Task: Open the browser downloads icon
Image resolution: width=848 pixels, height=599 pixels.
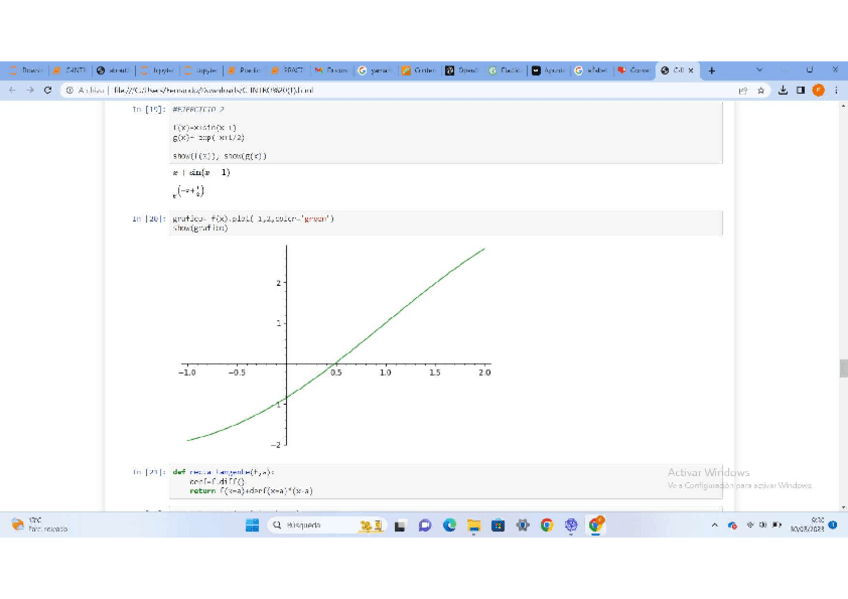Action: click(783, 90)
